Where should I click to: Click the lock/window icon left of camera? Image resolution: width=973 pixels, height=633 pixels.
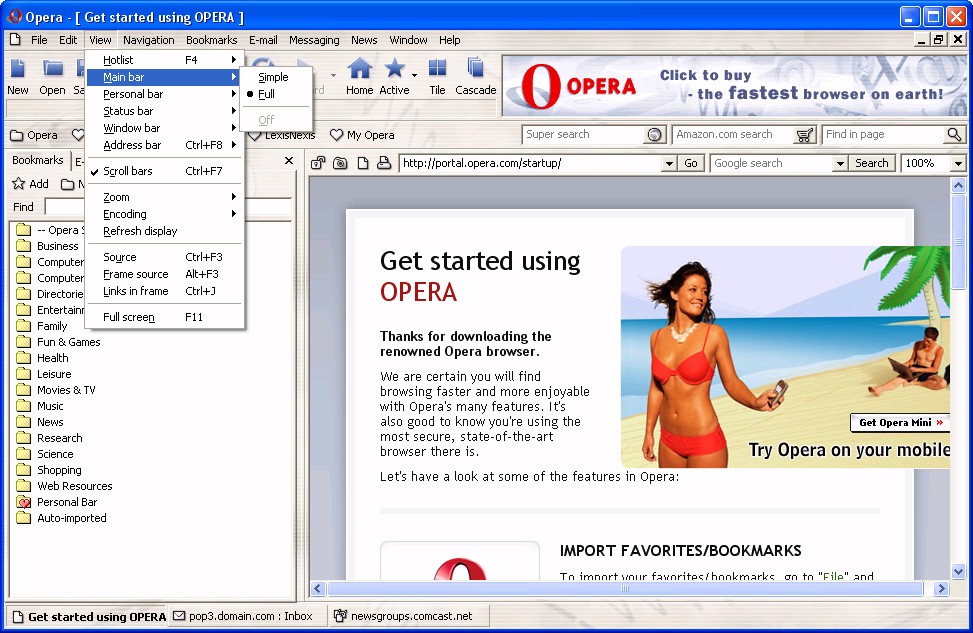pyautogui.click(x=318, y=163)
